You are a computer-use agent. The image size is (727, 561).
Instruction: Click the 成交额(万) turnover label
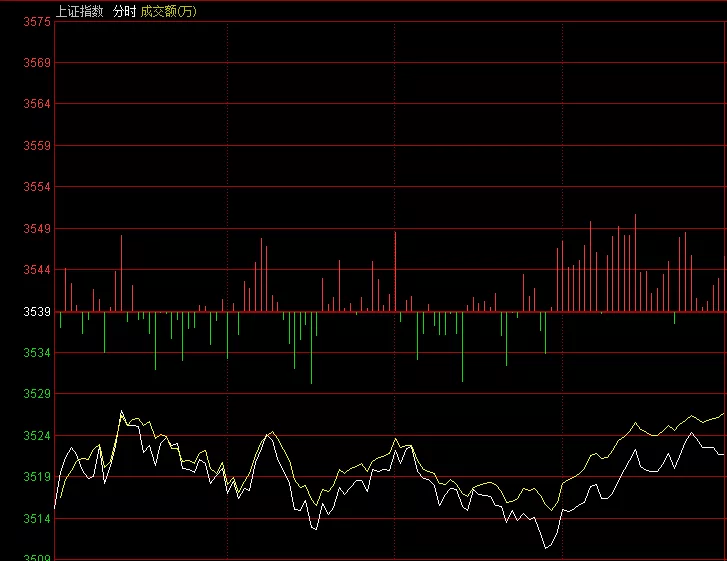168,11
